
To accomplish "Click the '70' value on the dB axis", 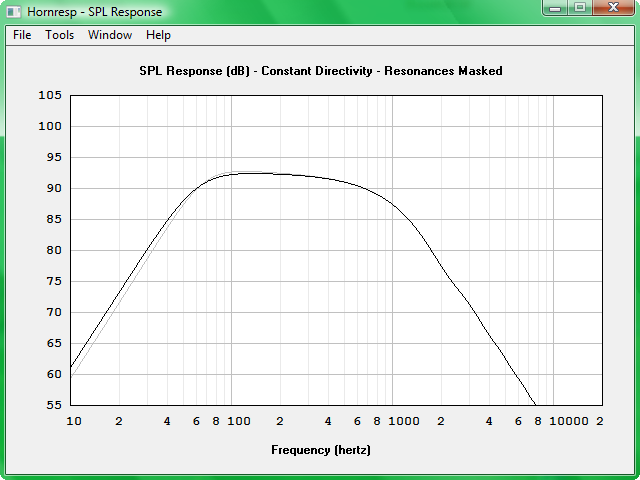I will point(54,312).
